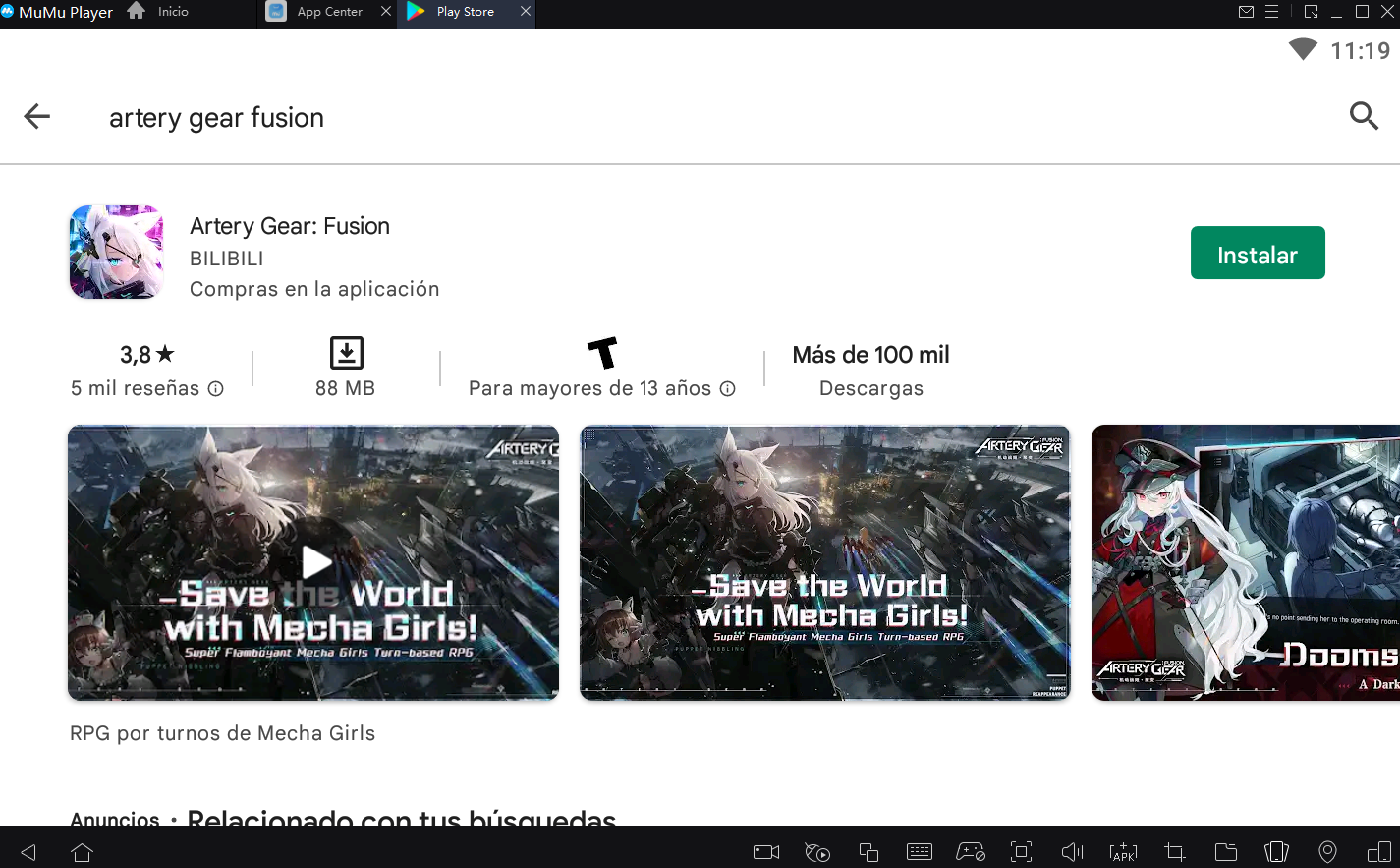Open the second gameplay screenshot
Screen dimensions: 1400x868
click(824, 562)
